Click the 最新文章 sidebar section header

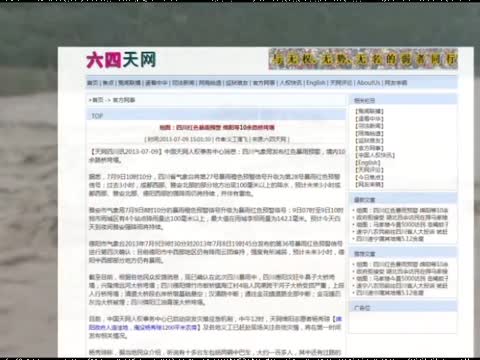(x=365, y=200)
